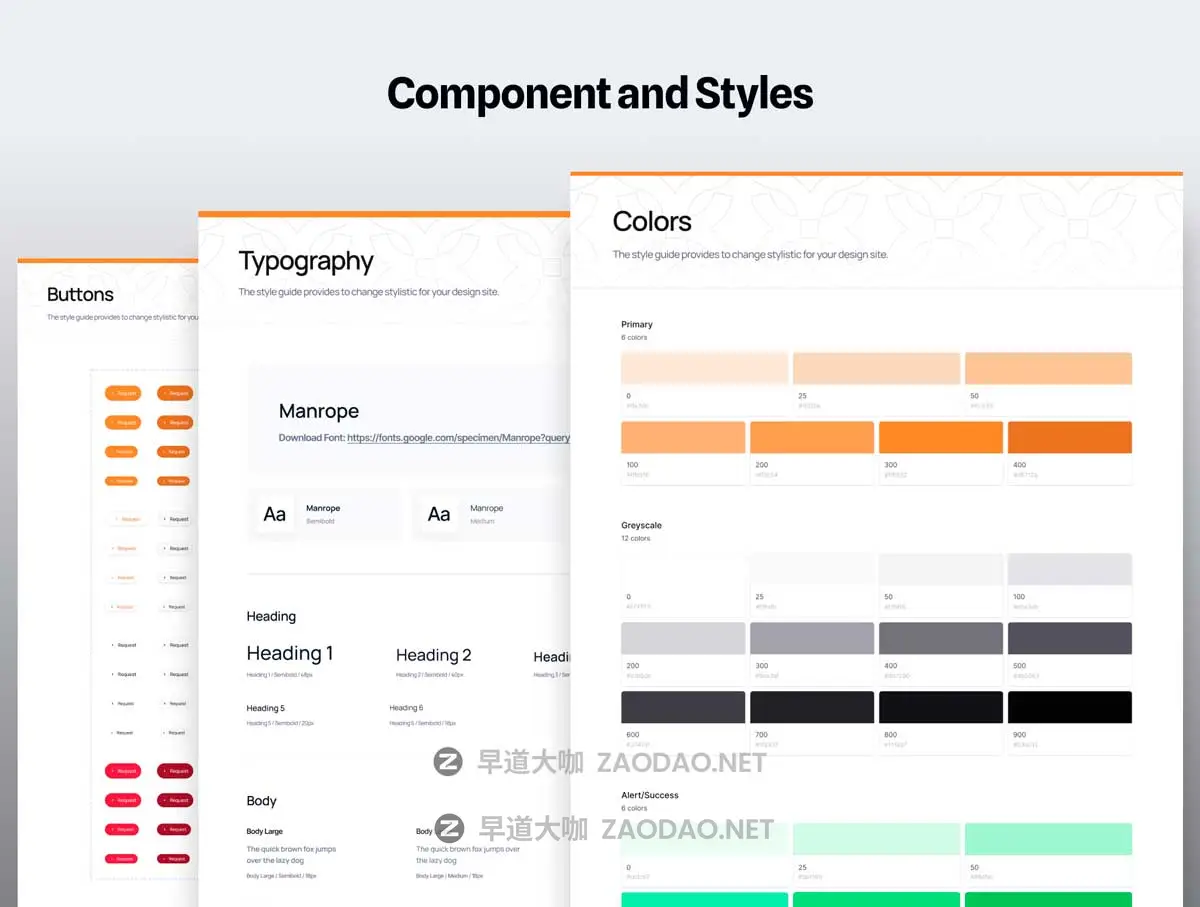Viewport: 1200px width, 907px height.
Task: Choose the Primary 100 color swatch
Action: [x=683, y=438]
